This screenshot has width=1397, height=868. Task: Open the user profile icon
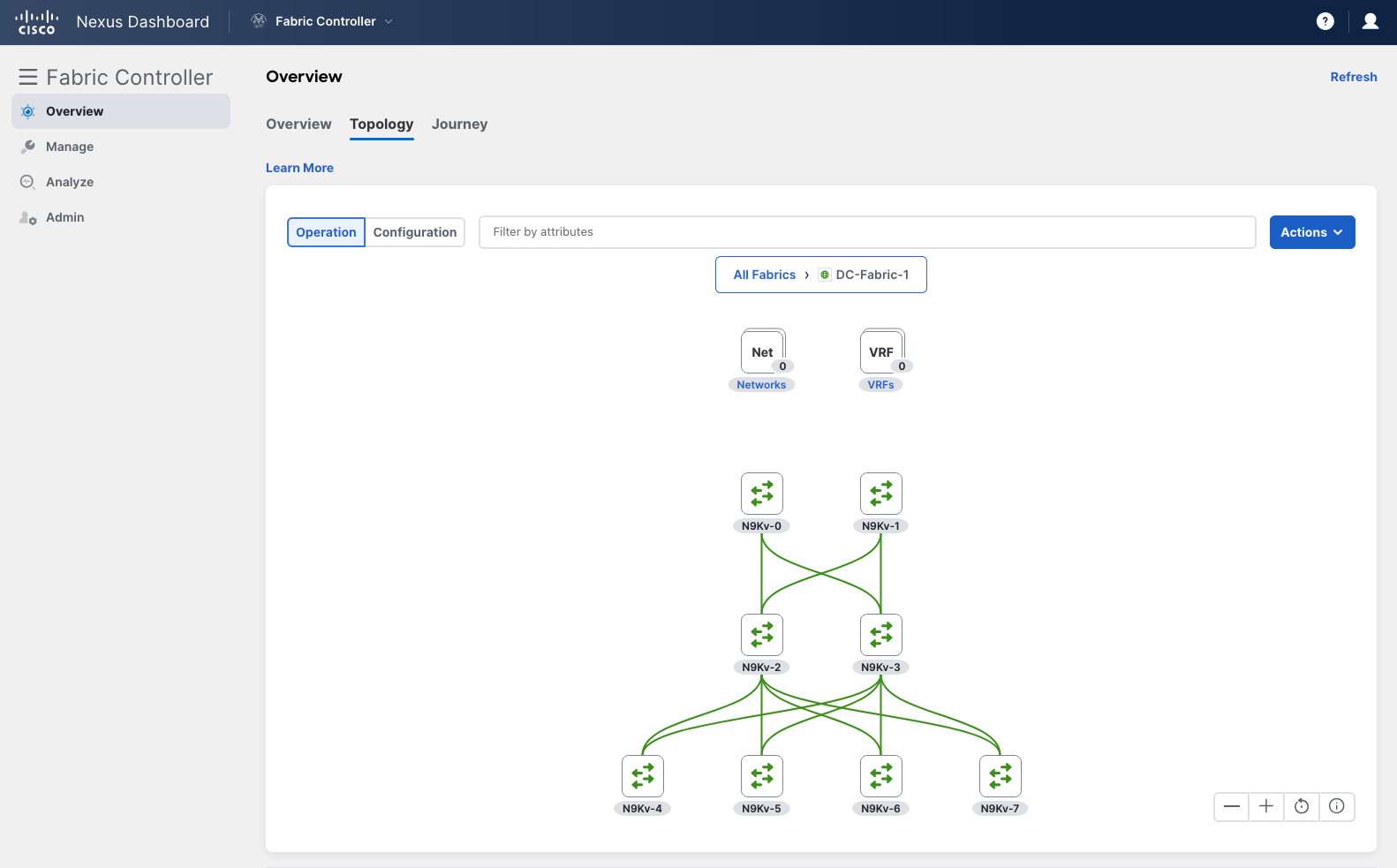(1371, 21)
